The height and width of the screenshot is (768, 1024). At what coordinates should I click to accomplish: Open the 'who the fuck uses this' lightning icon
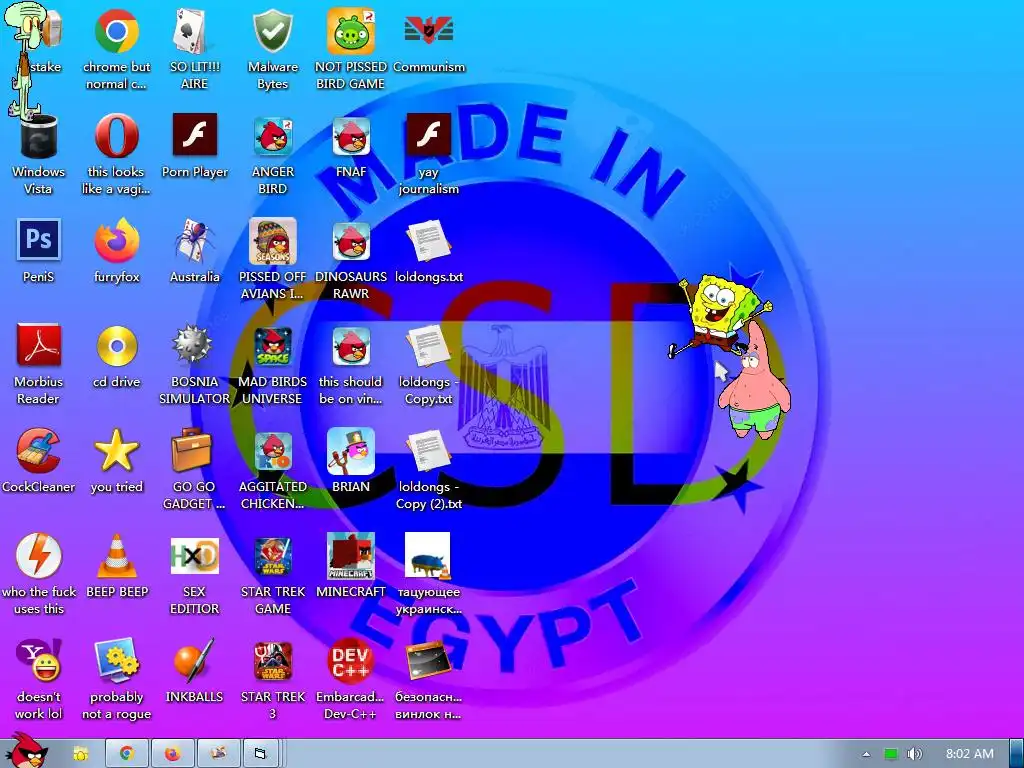point(39,556)
